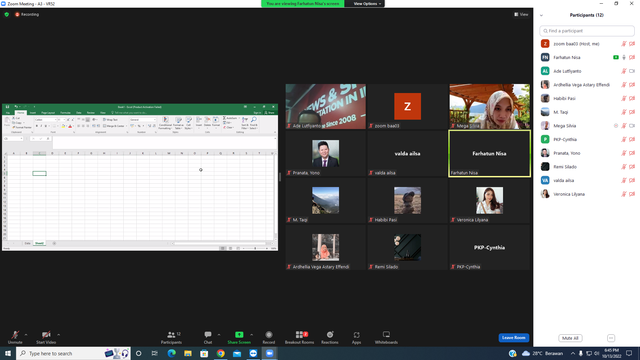640x360 pixels.
Task: Open the View Options dropdown
Action: click(x=367, y=4)
